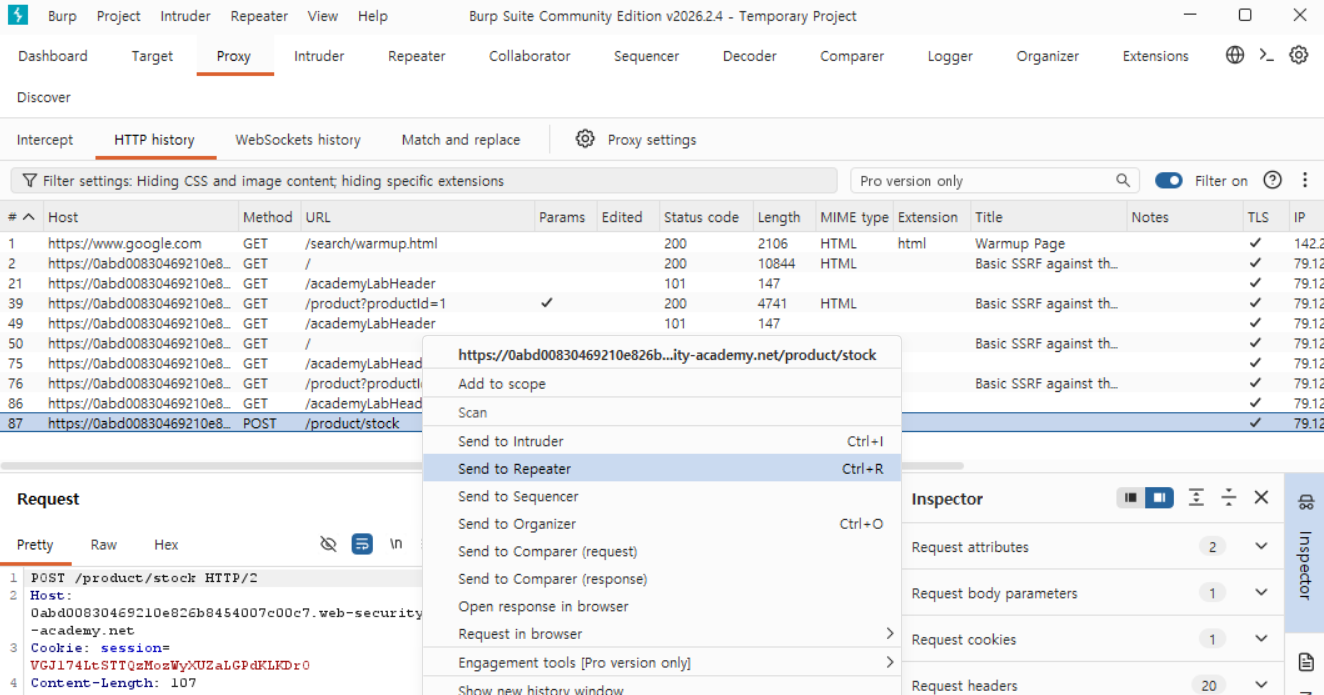The image size is (1324, 695).
Task: Switch to the Intercept sub-tab
Action: (x=45, y=139)
